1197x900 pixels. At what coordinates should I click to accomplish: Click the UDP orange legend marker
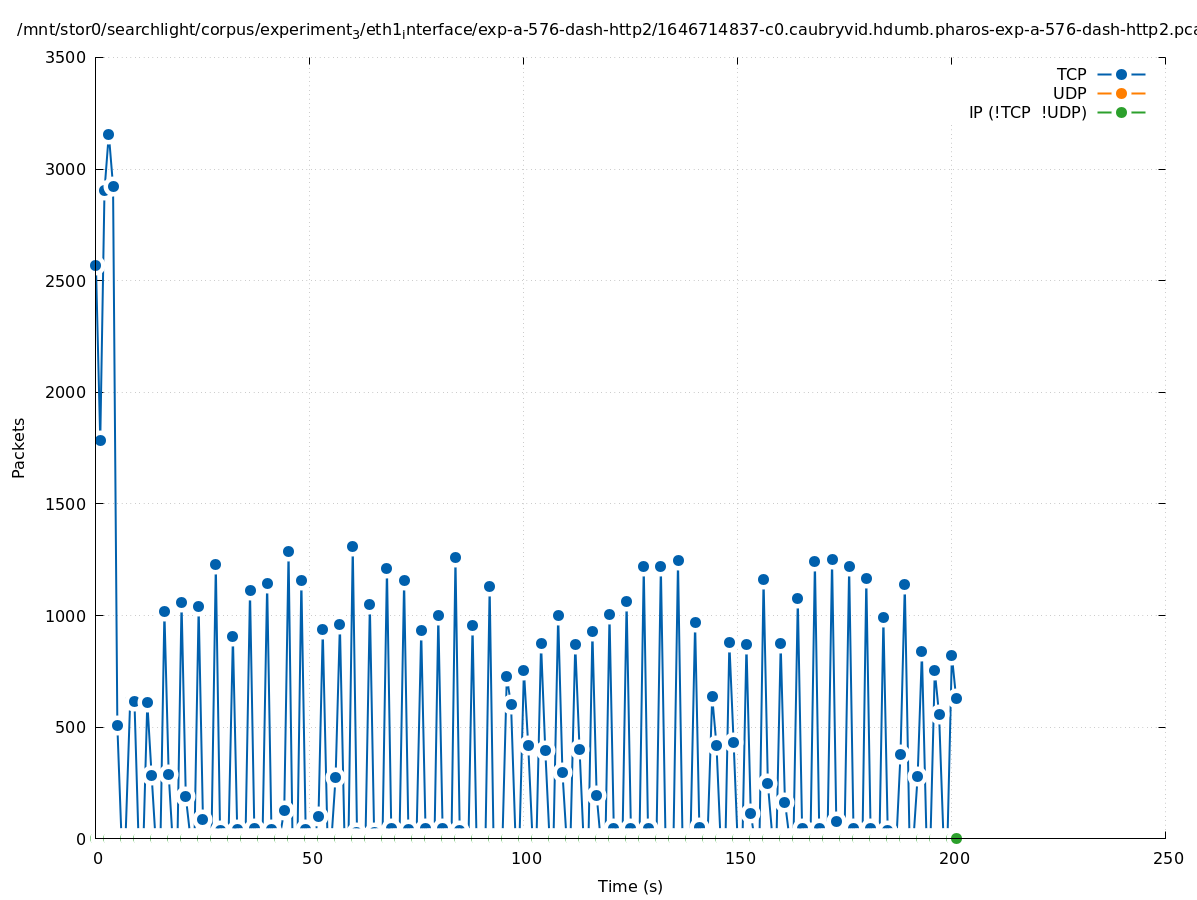tap(1121, 93)
